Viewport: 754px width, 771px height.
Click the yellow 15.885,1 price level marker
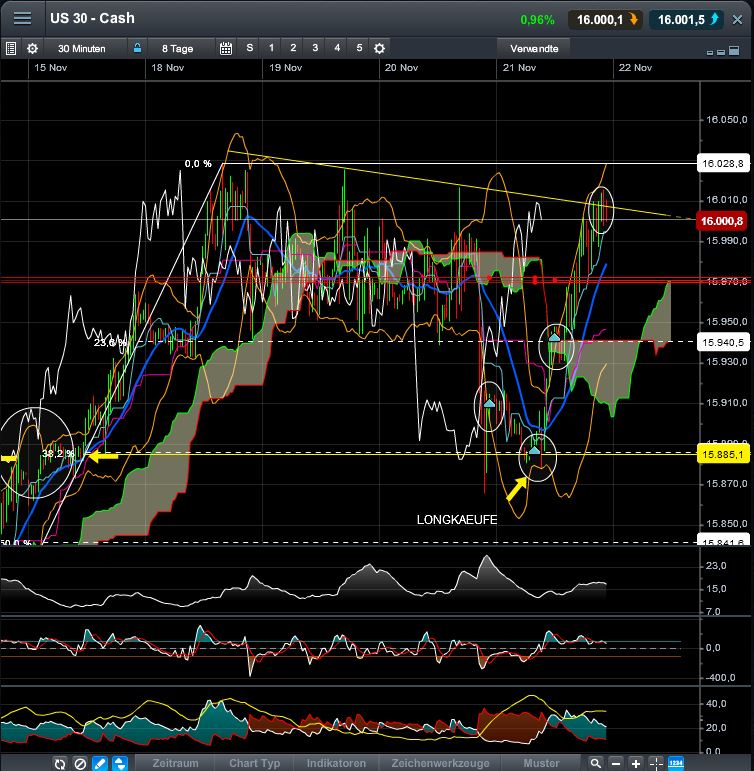coord(722,454)
